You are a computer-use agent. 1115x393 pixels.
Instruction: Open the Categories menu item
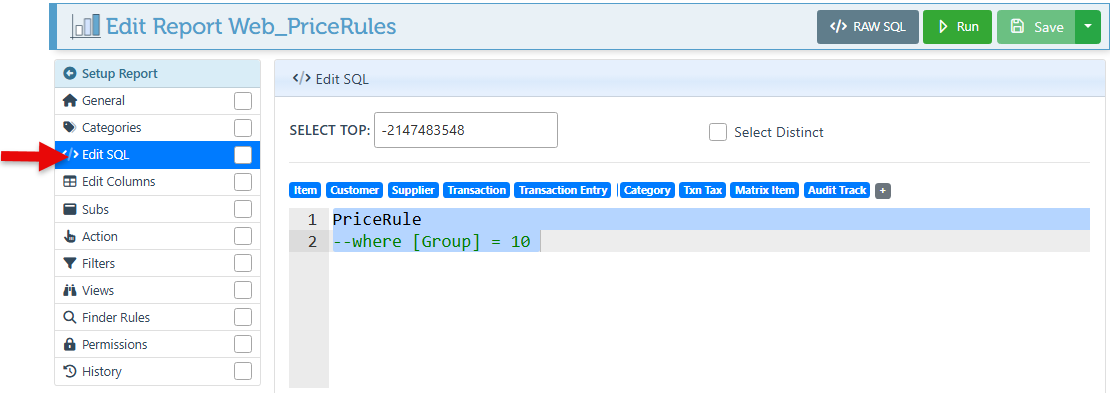(x=157, y=128)
